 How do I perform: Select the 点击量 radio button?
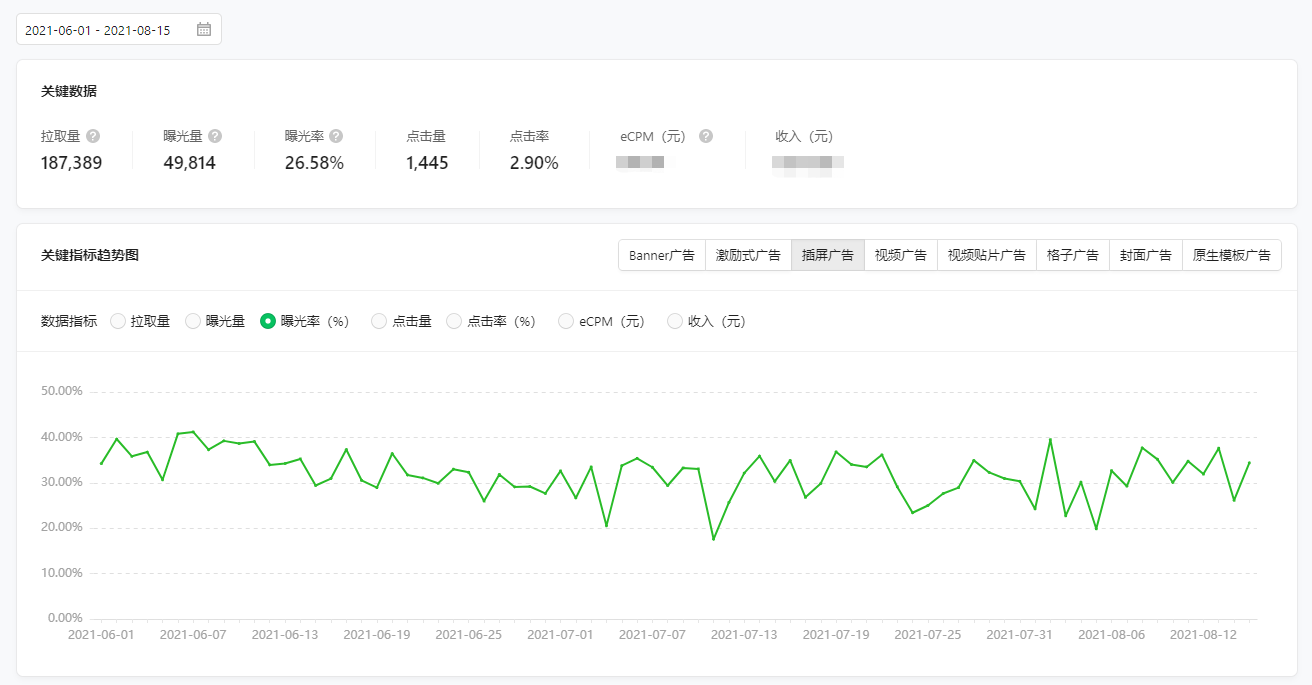[x=379, y=321]
